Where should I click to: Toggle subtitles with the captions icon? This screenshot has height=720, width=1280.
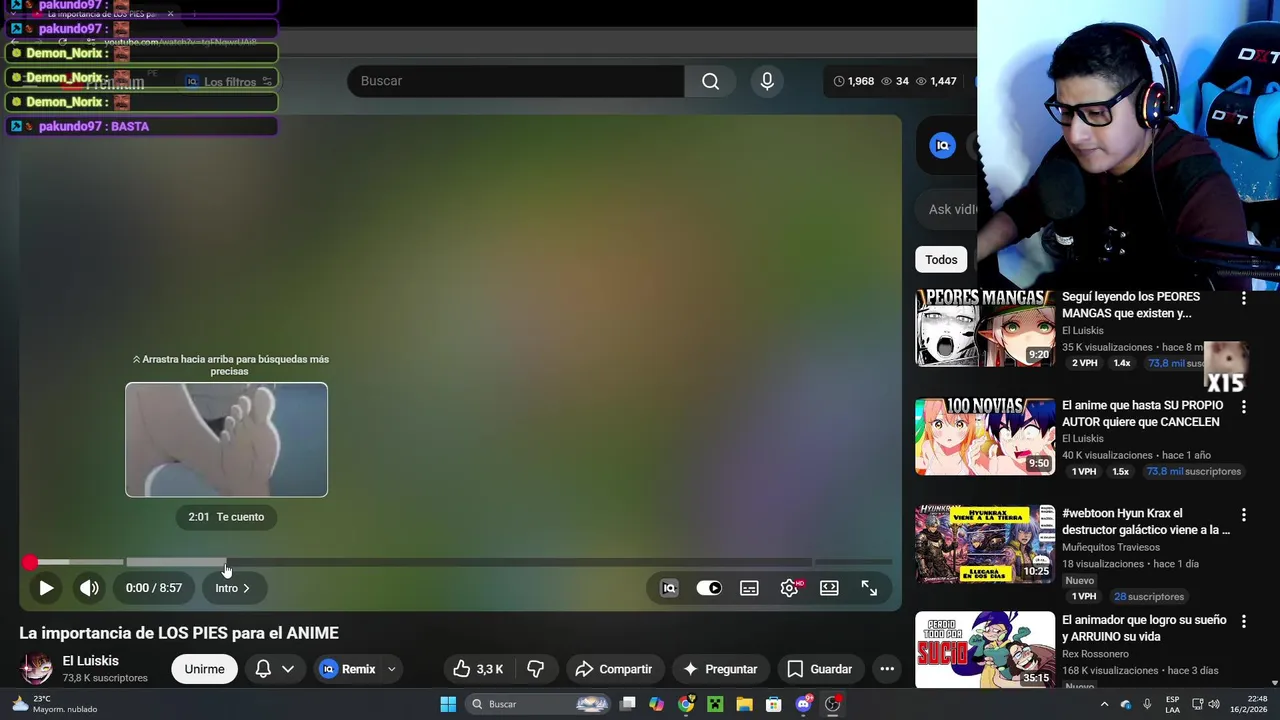pos(749,588)
